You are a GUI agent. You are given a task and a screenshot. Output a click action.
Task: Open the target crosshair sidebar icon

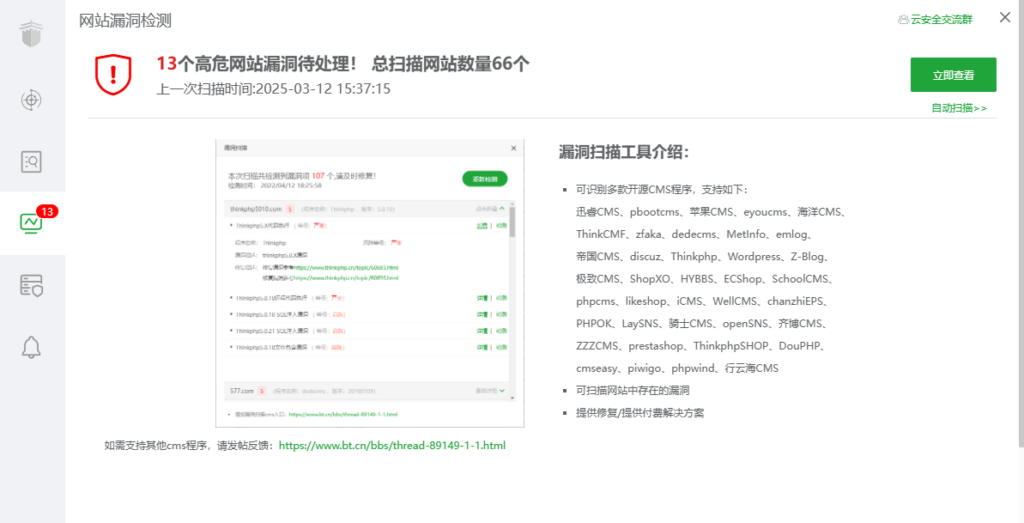click(x=31, y=99)
